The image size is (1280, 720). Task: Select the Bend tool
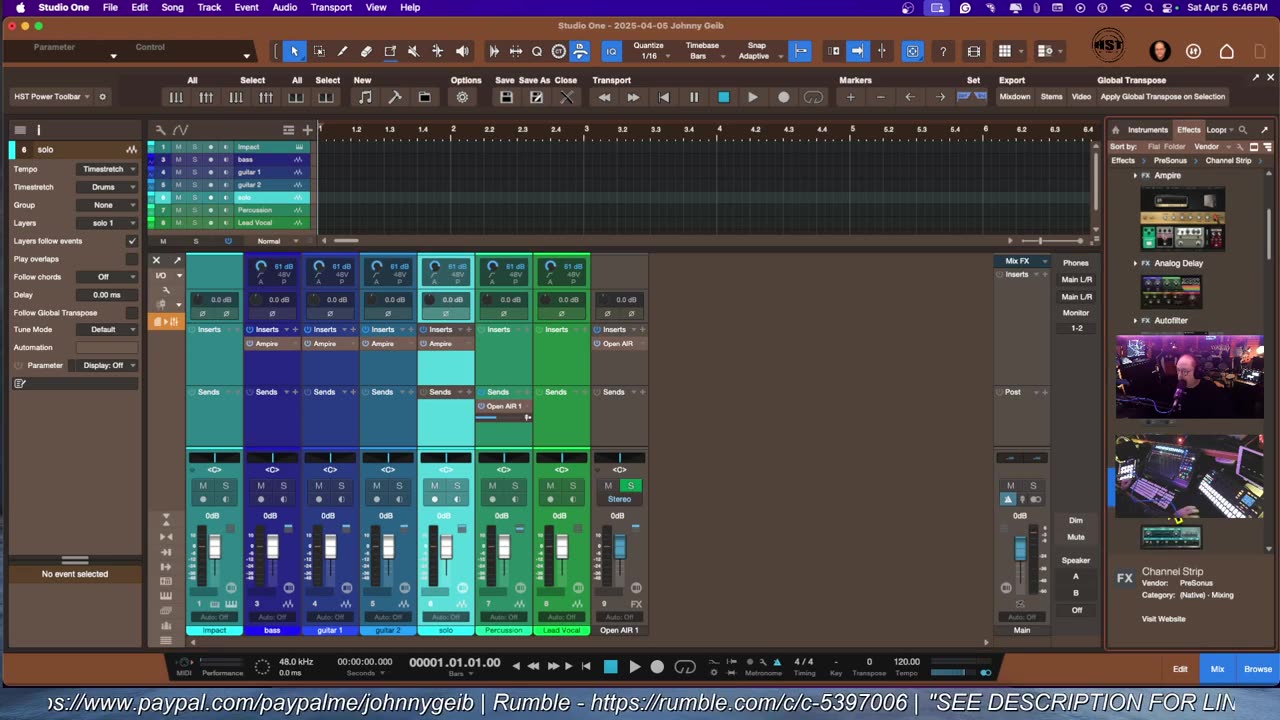pyautogui.click(x=438, y=51)
